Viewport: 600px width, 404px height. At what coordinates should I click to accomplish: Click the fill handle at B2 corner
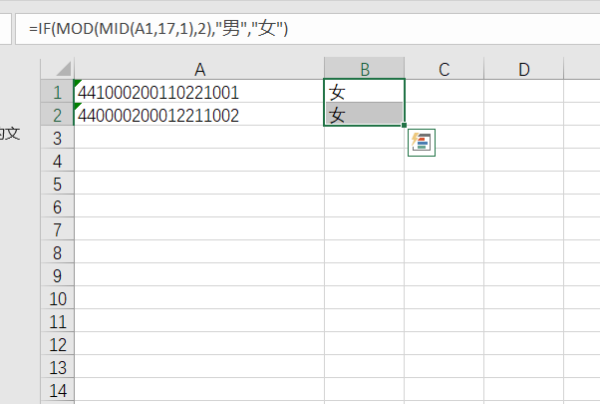pyautogui.click(x=404, y=125)
